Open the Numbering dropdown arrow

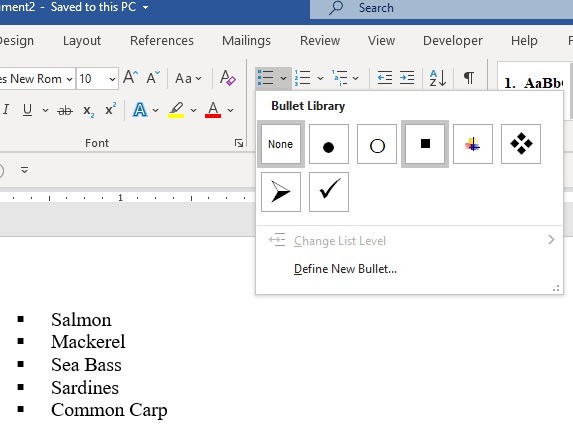coord(320,78)
